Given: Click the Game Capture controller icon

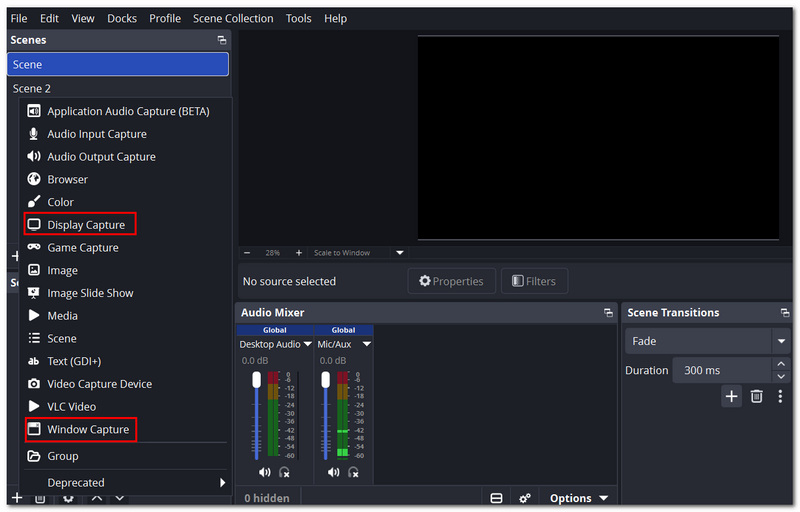Looking at the screenshot, I should tap(34, 247).
